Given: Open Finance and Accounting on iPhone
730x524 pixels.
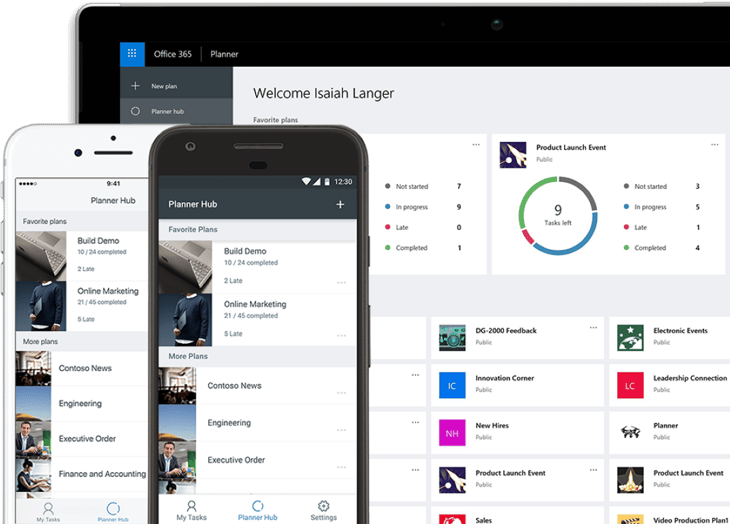Looking at the screenshot, I should click(82, 474).
